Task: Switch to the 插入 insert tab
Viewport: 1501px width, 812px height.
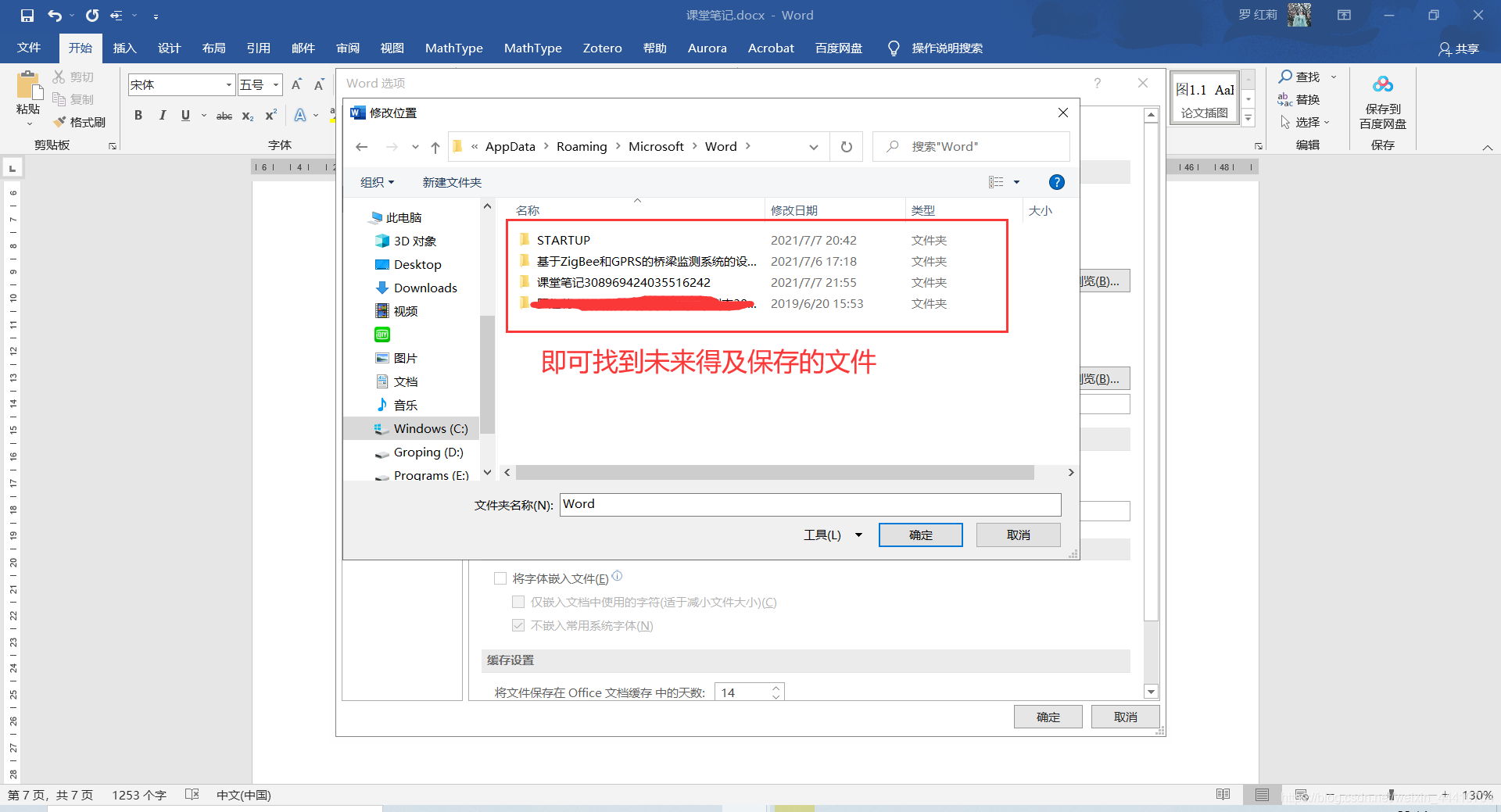Action: point(125,48)
